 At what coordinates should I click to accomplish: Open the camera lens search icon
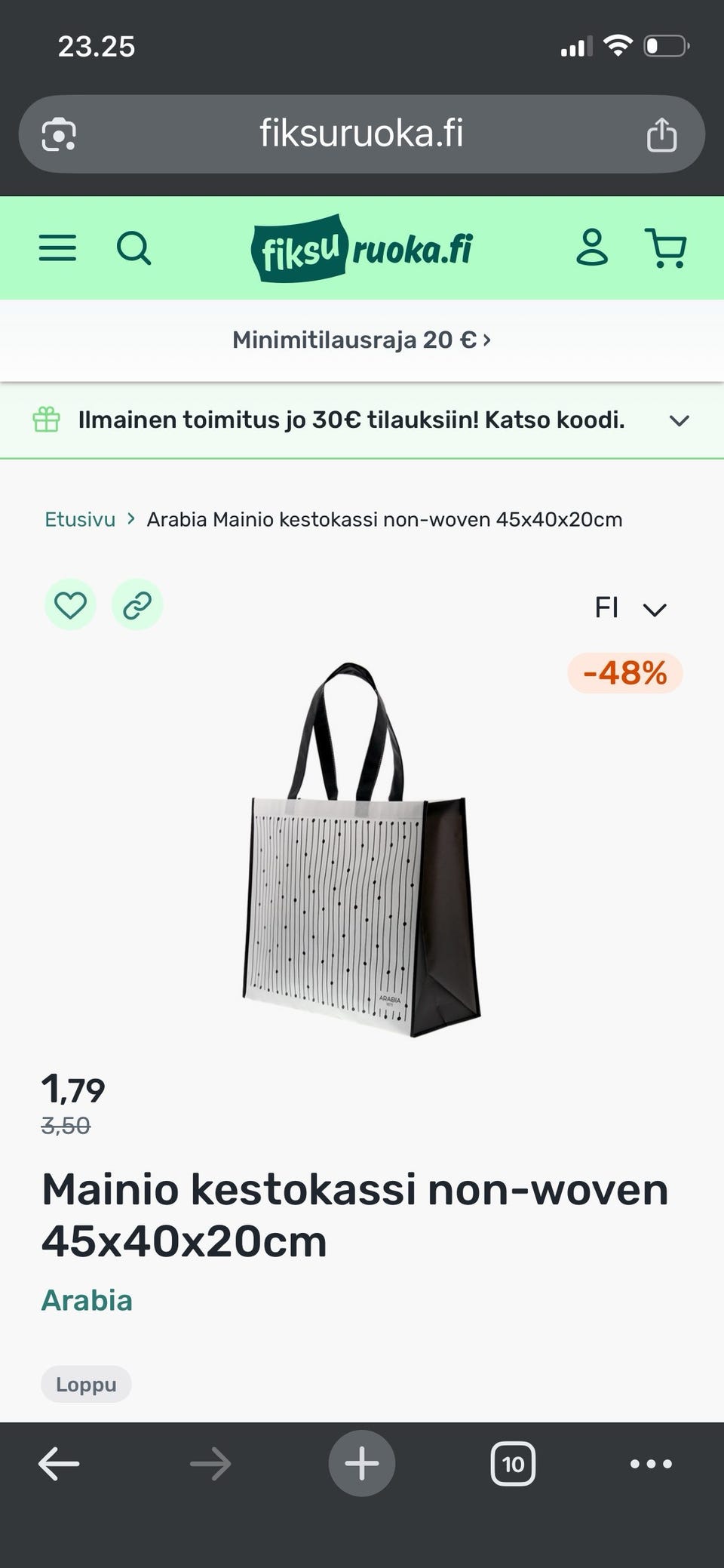click(x=59, y=135)
